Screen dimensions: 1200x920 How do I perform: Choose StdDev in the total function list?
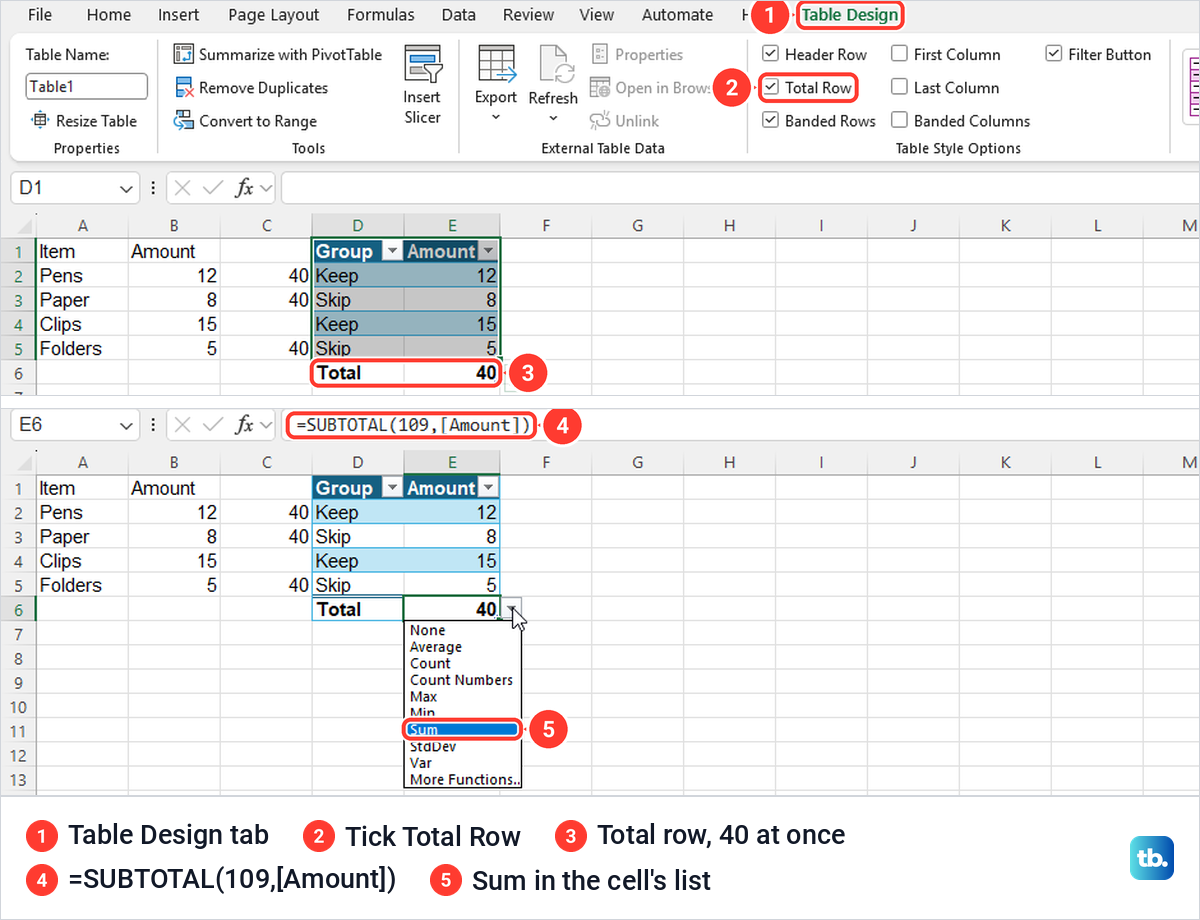coord(462,746)
